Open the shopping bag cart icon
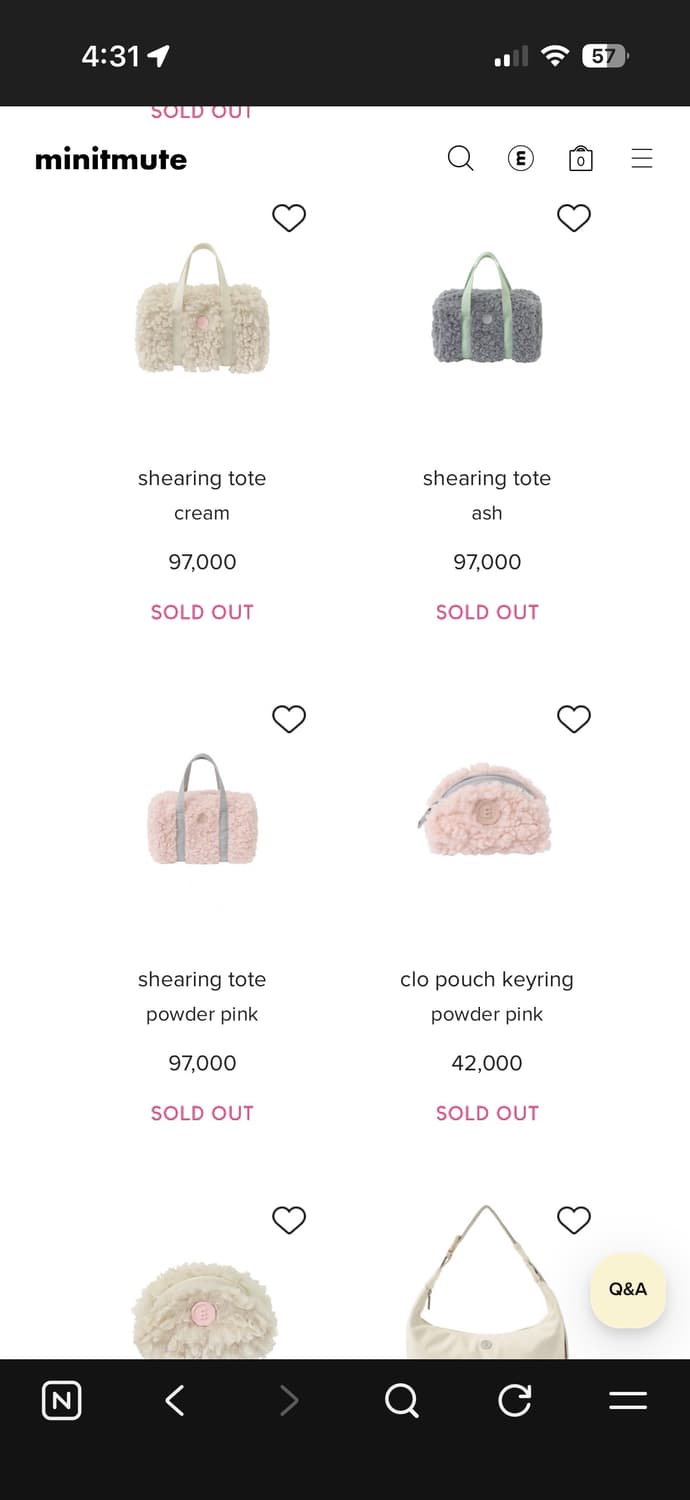Image resolution: width=690 pixels, height=1500 pixels. click(581, 158)
